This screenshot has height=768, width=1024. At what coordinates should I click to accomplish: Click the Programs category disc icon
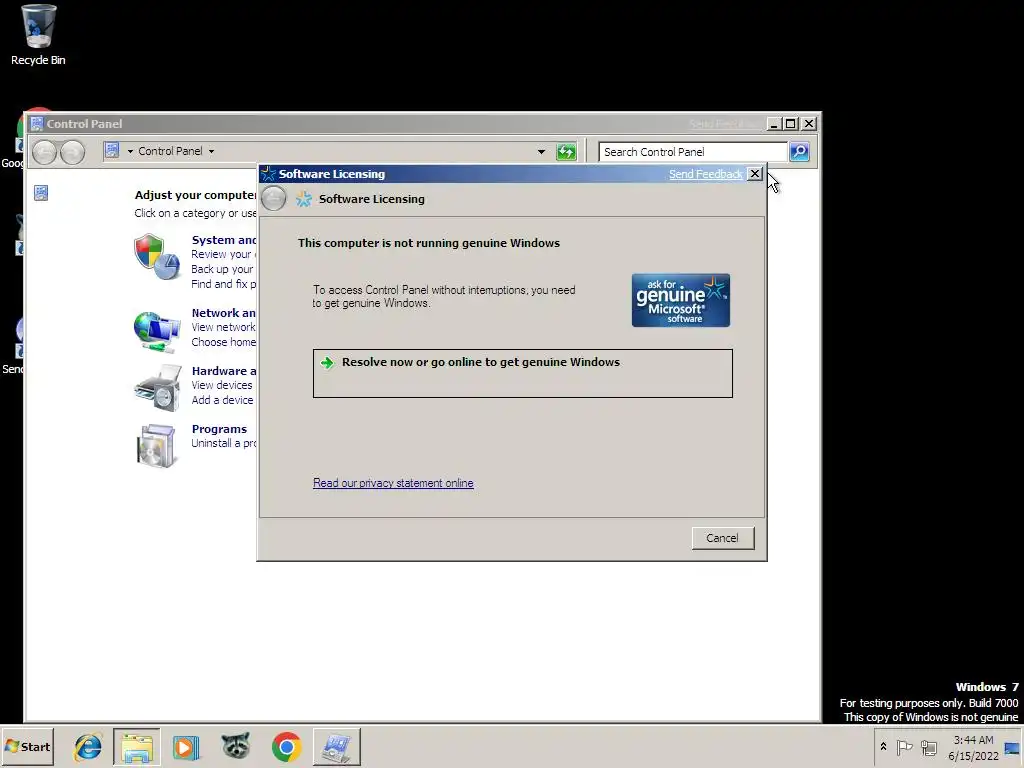(x=157, y=446)
